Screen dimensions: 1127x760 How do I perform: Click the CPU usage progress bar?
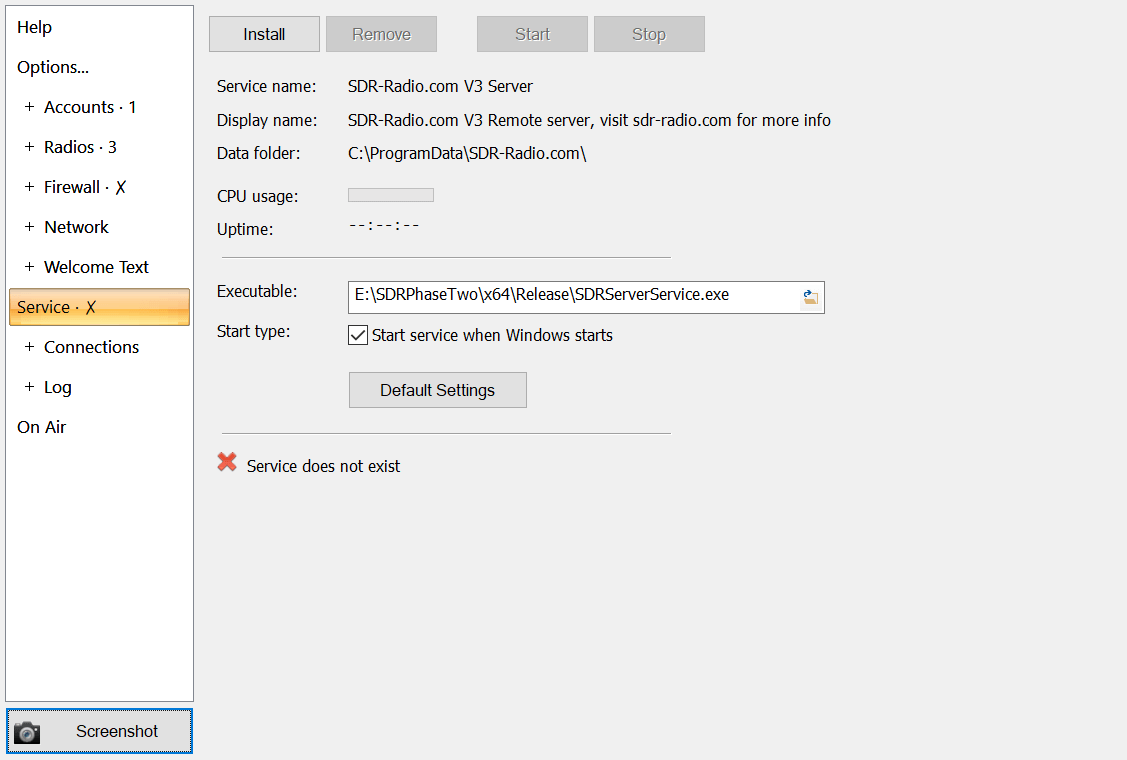[391, 195]
